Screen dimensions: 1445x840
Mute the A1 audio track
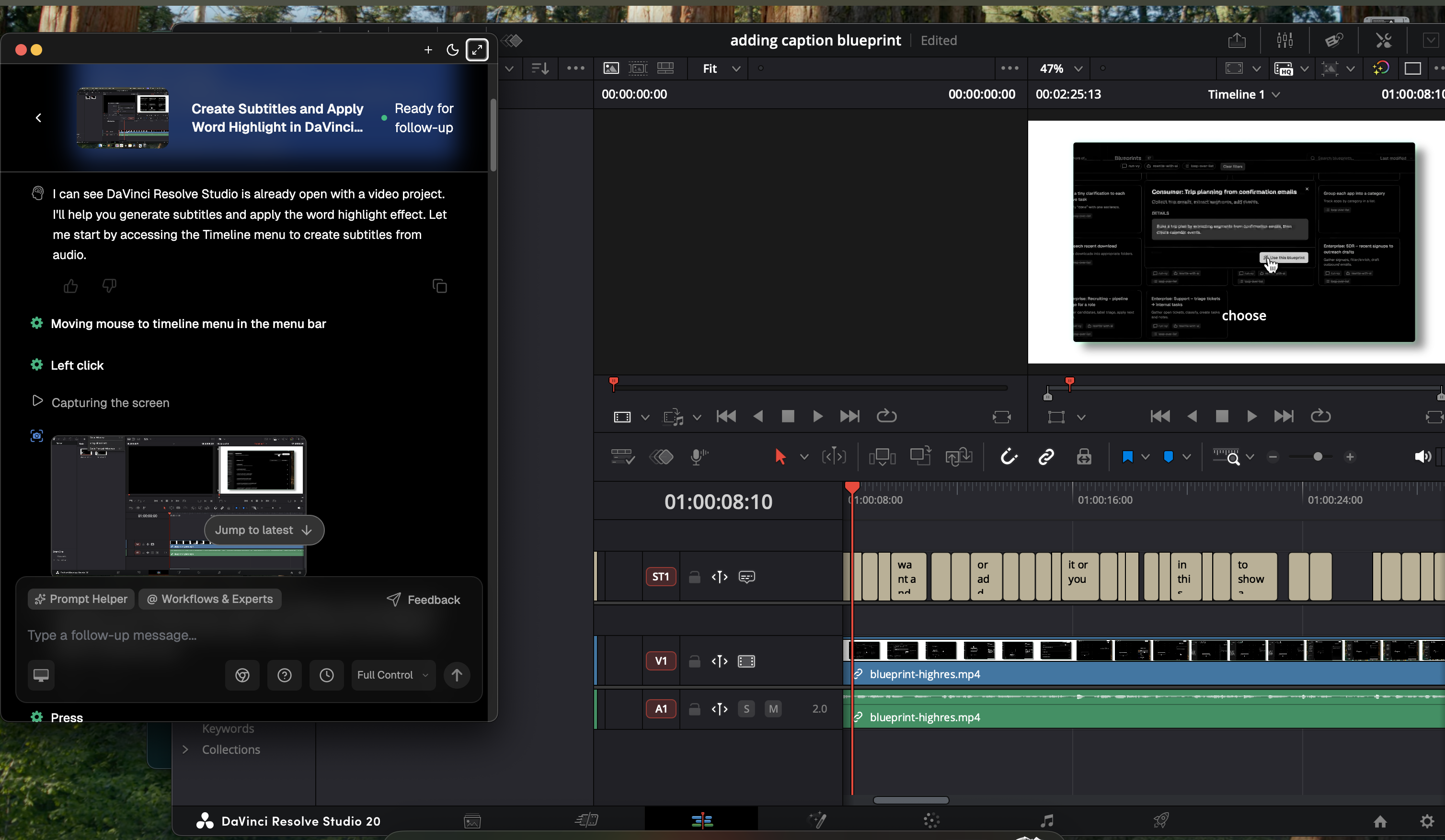773,709
